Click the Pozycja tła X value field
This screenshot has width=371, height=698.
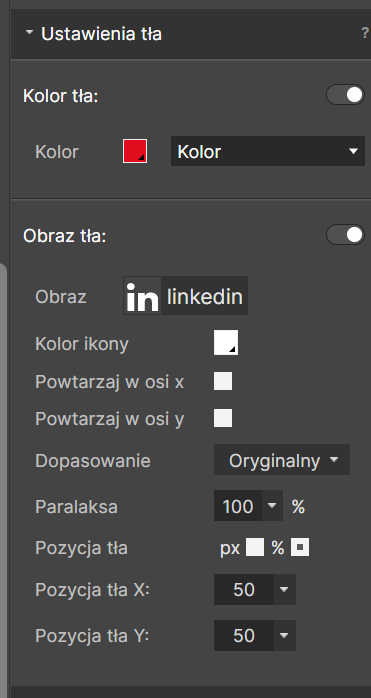pyautogui.click(x=244, y=589)
